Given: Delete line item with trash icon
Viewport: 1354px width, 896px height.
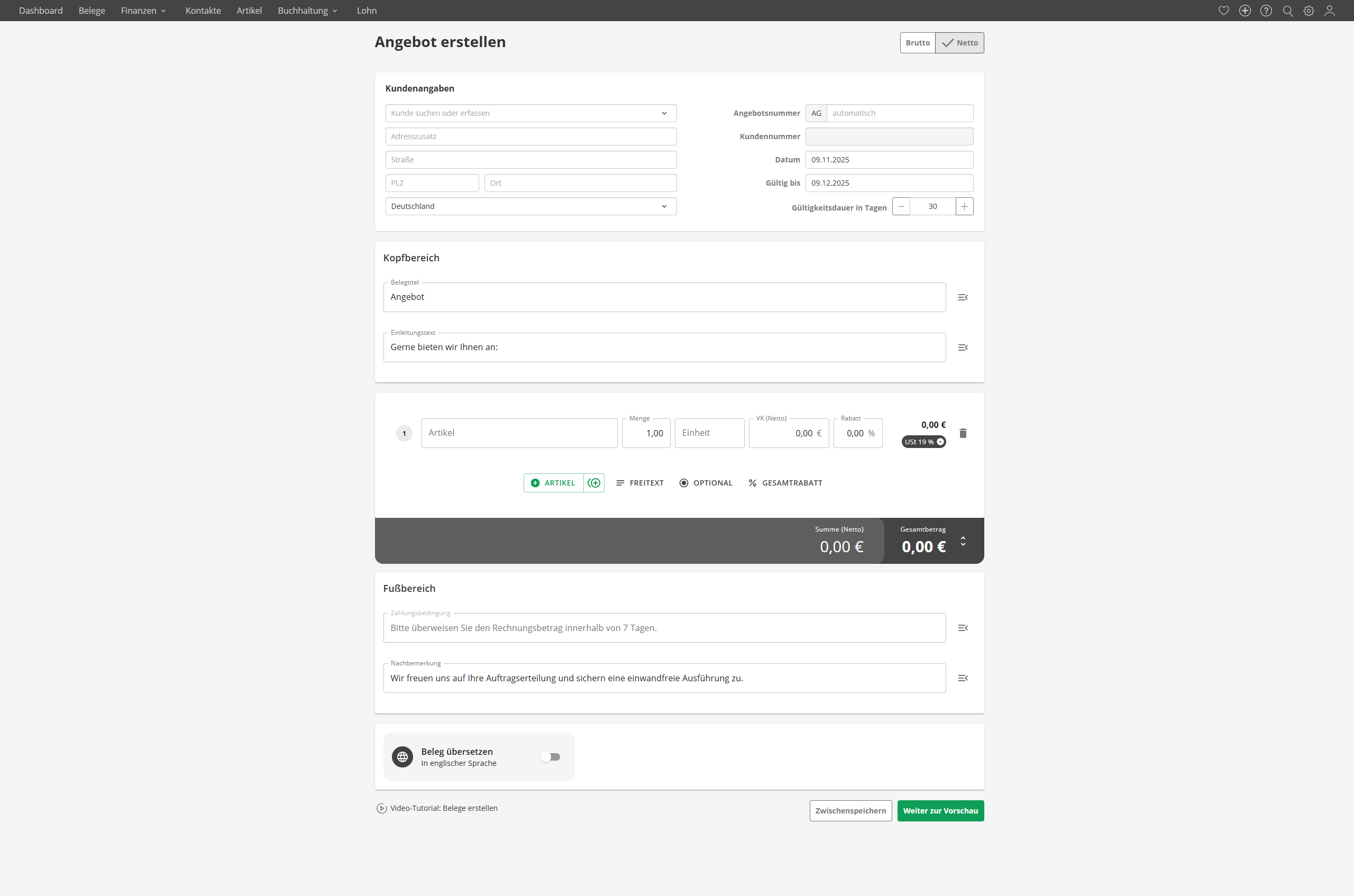Looking at the screenshot, I should coord(963,433).
